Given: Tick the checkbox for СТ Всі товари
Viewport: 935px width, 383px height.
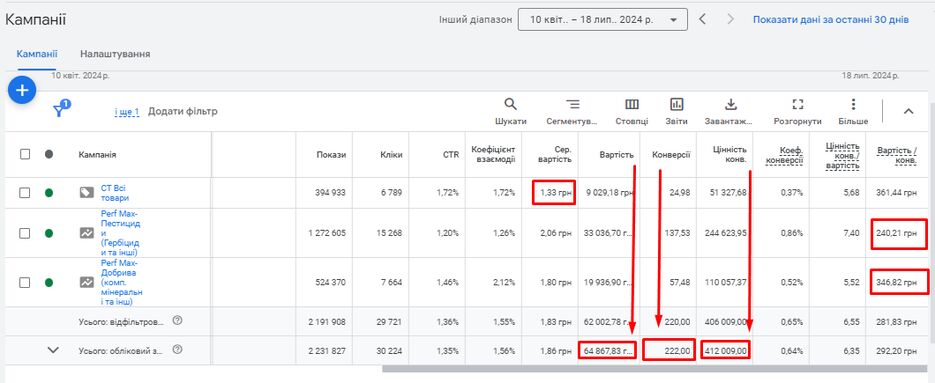Looking at the screenshot, I should click(24, 193).
